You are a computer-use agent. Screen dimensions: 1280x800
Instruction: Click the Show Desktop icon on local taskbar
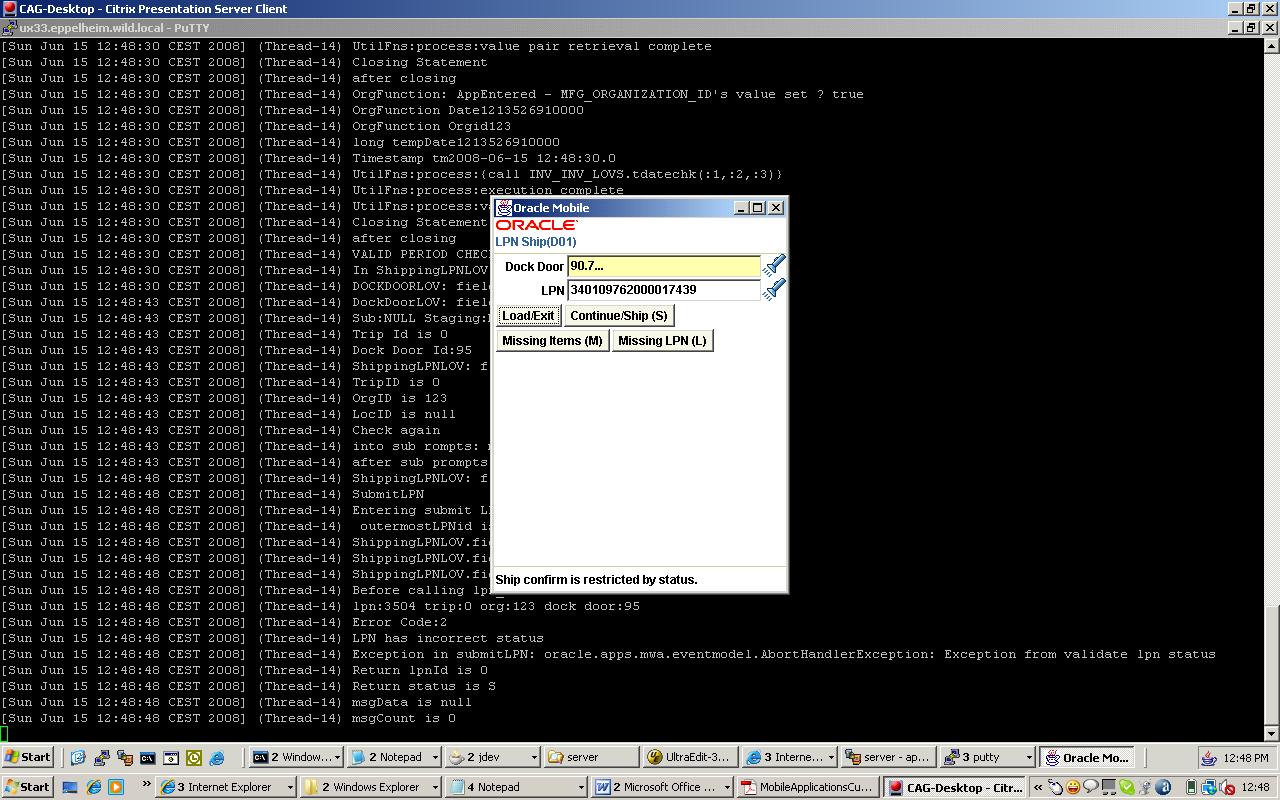[70, 787]
